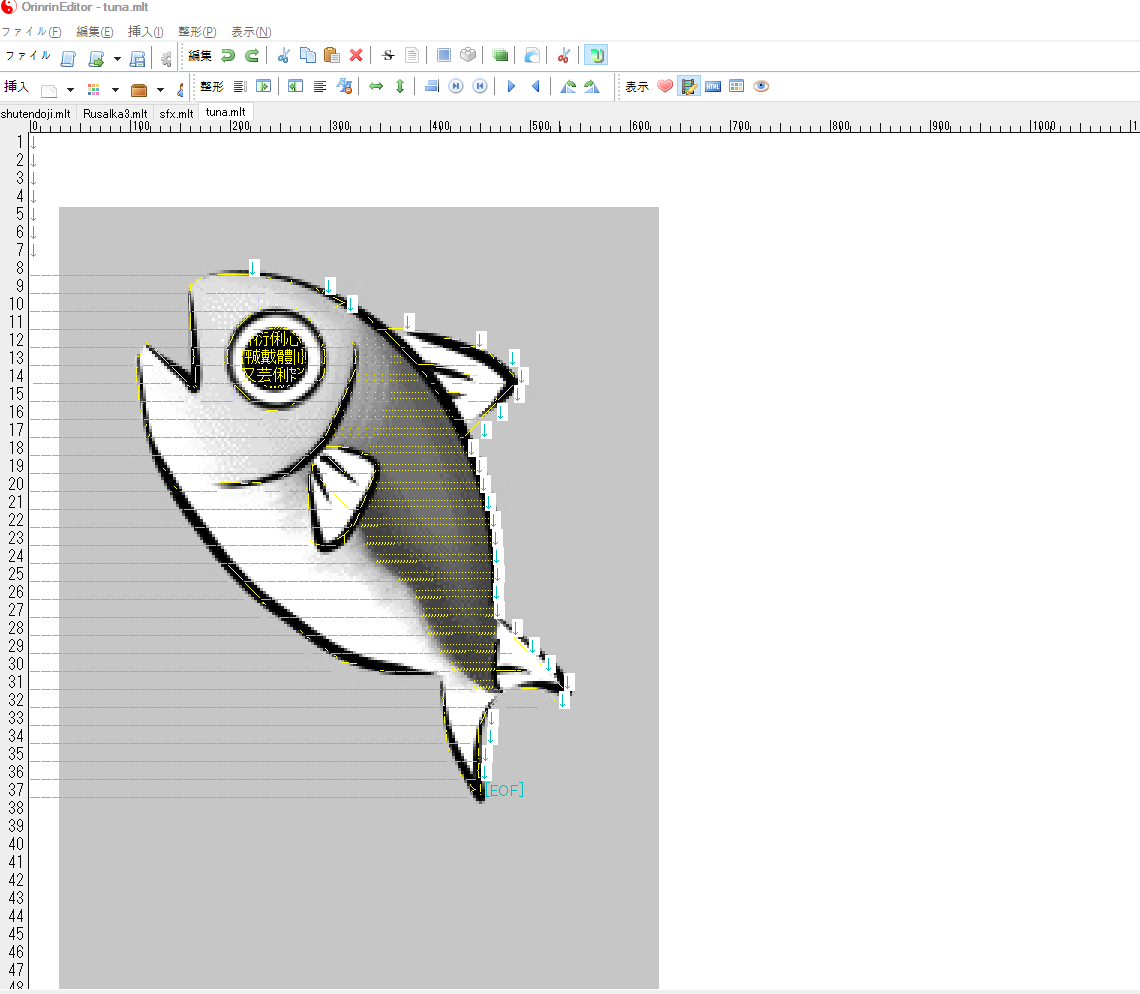Click the red heart icon
Image resolution: width=1140 pixels, height=994 pixels.
665,87
